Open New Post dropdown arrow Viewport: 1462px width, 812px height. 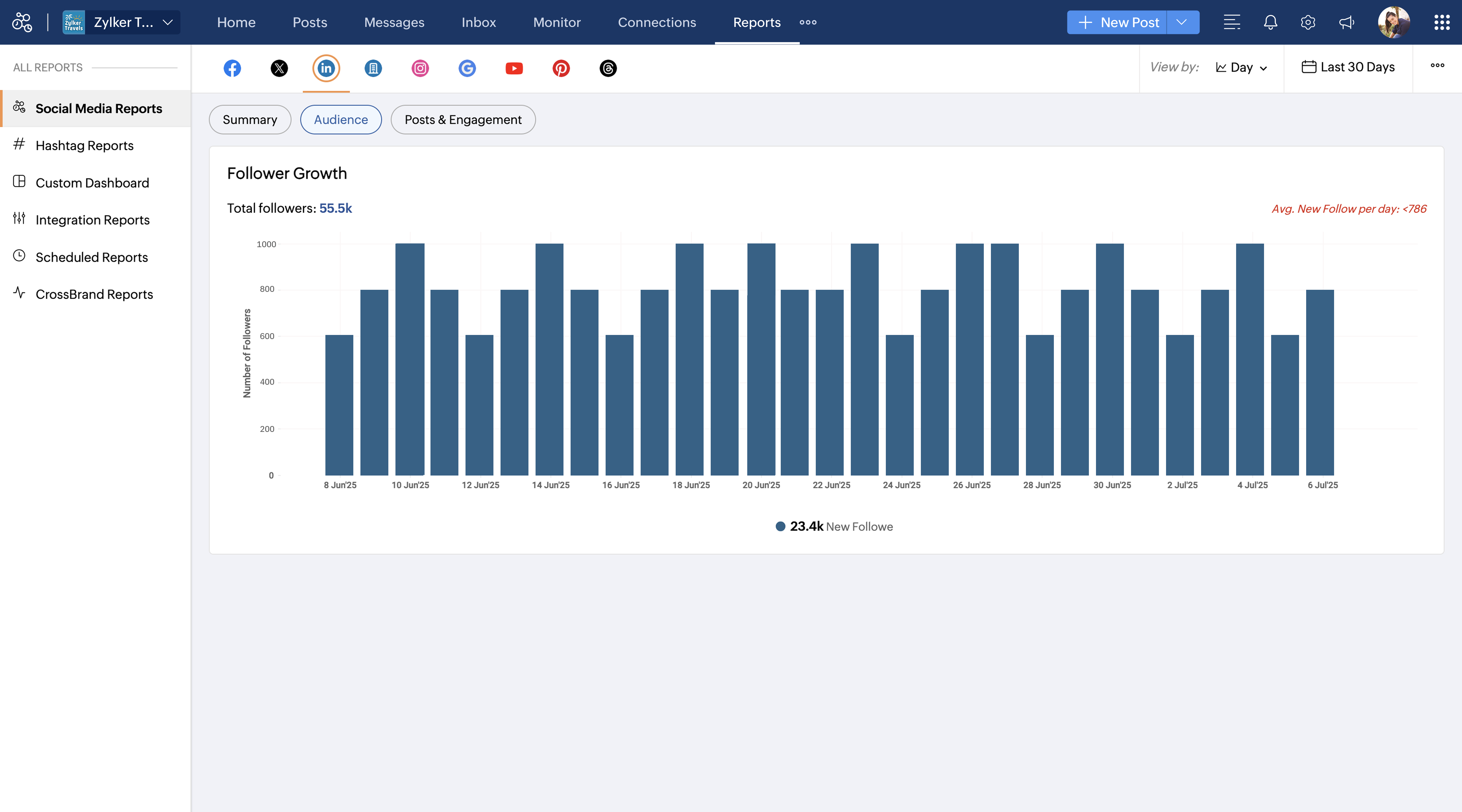[1182, 22]
